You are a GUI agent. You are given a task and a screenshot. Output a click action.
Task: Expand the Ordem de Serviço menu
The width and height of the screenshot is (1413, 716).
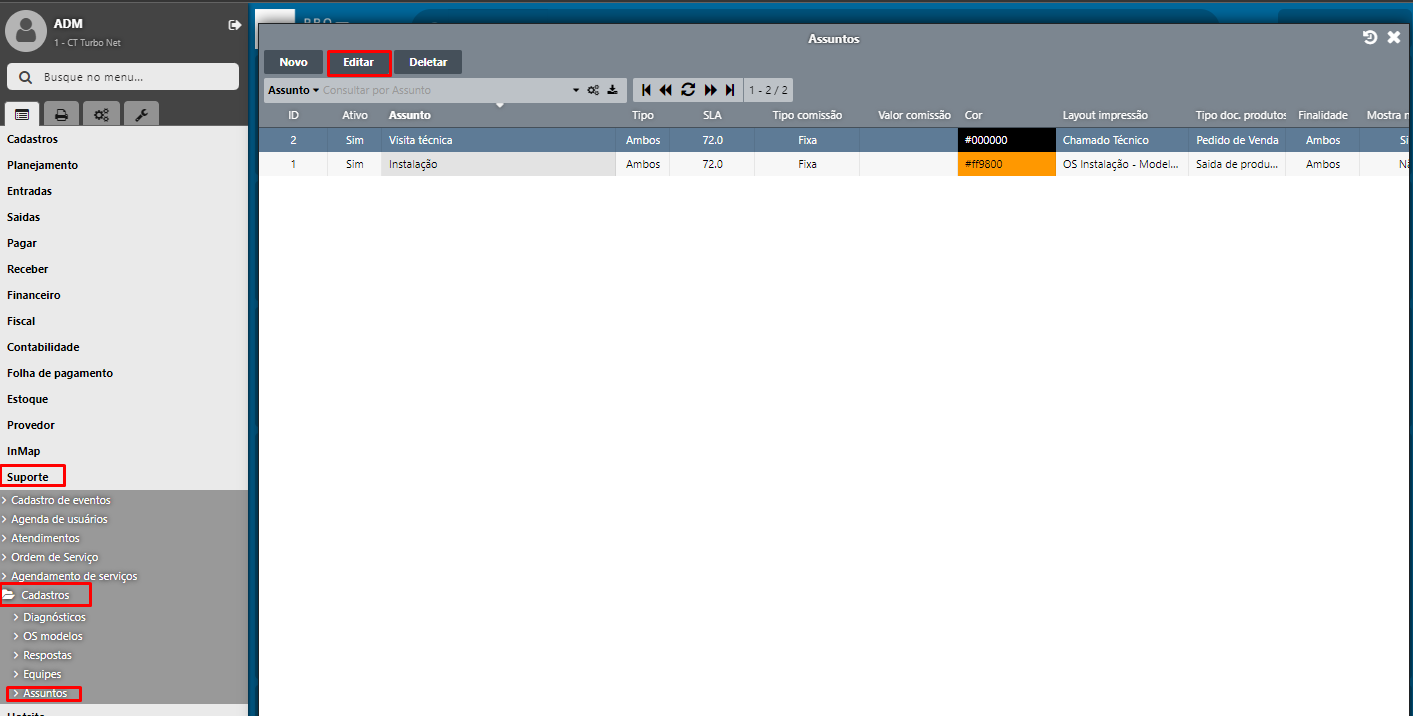54,557
